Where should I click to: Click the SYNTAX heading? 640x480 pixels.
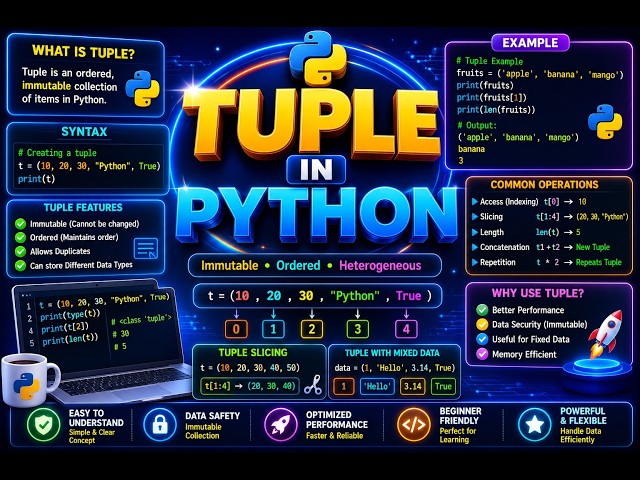click(x=84, y=132)
